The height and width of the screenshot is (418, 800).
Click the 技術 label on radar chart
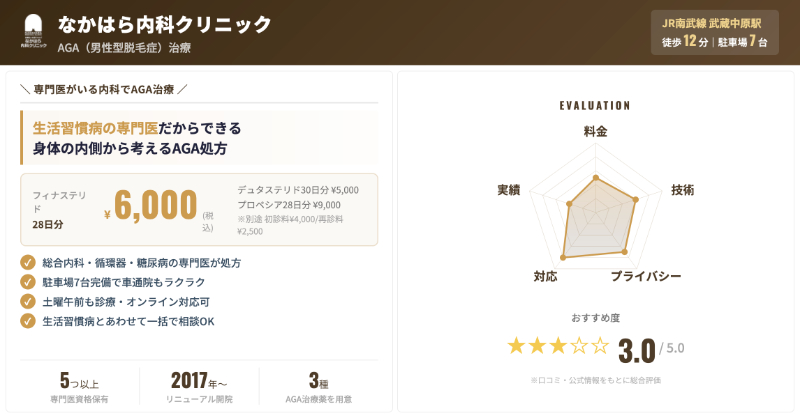tap(682, 190)
